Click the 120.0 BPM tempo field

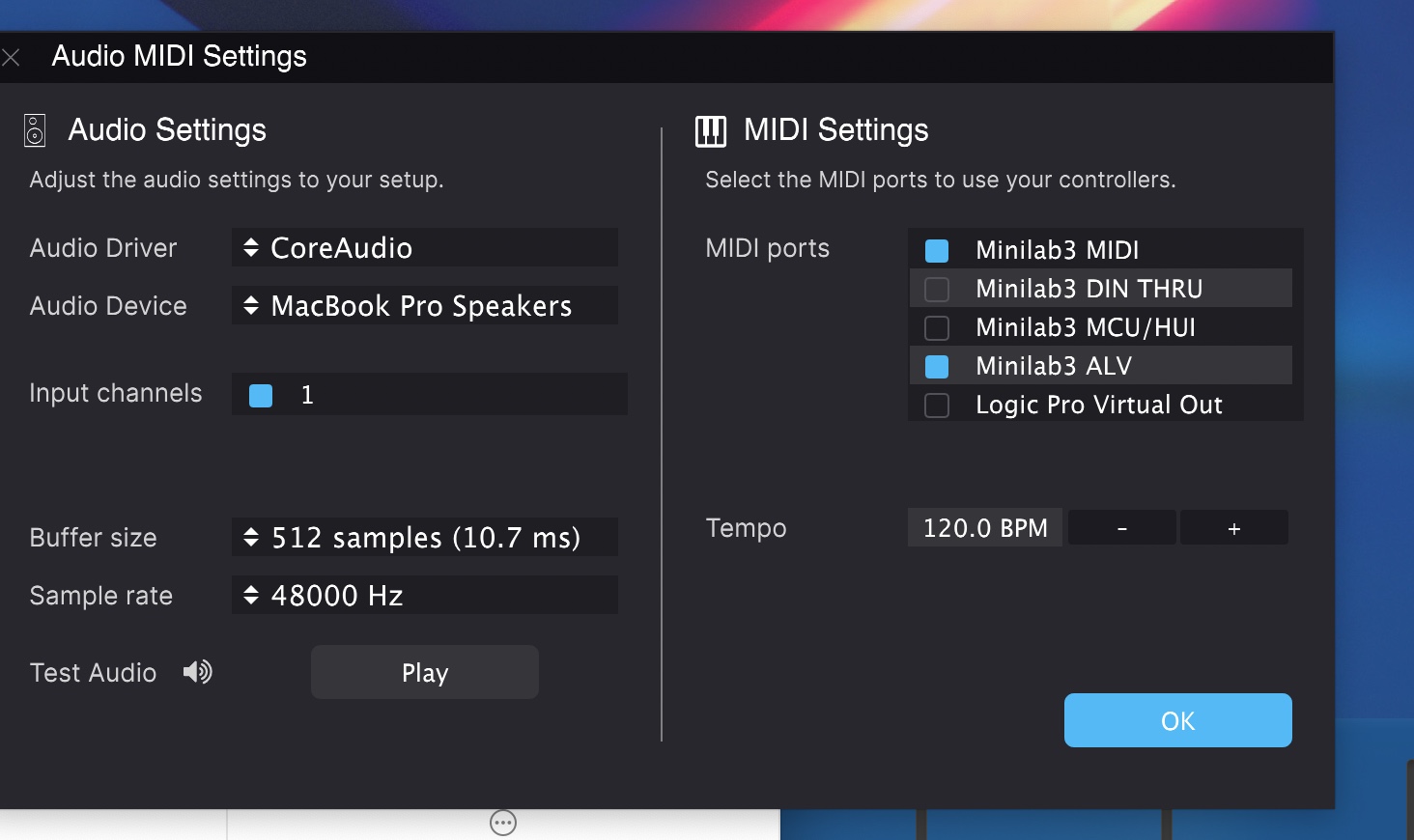(x=985, y=528)
